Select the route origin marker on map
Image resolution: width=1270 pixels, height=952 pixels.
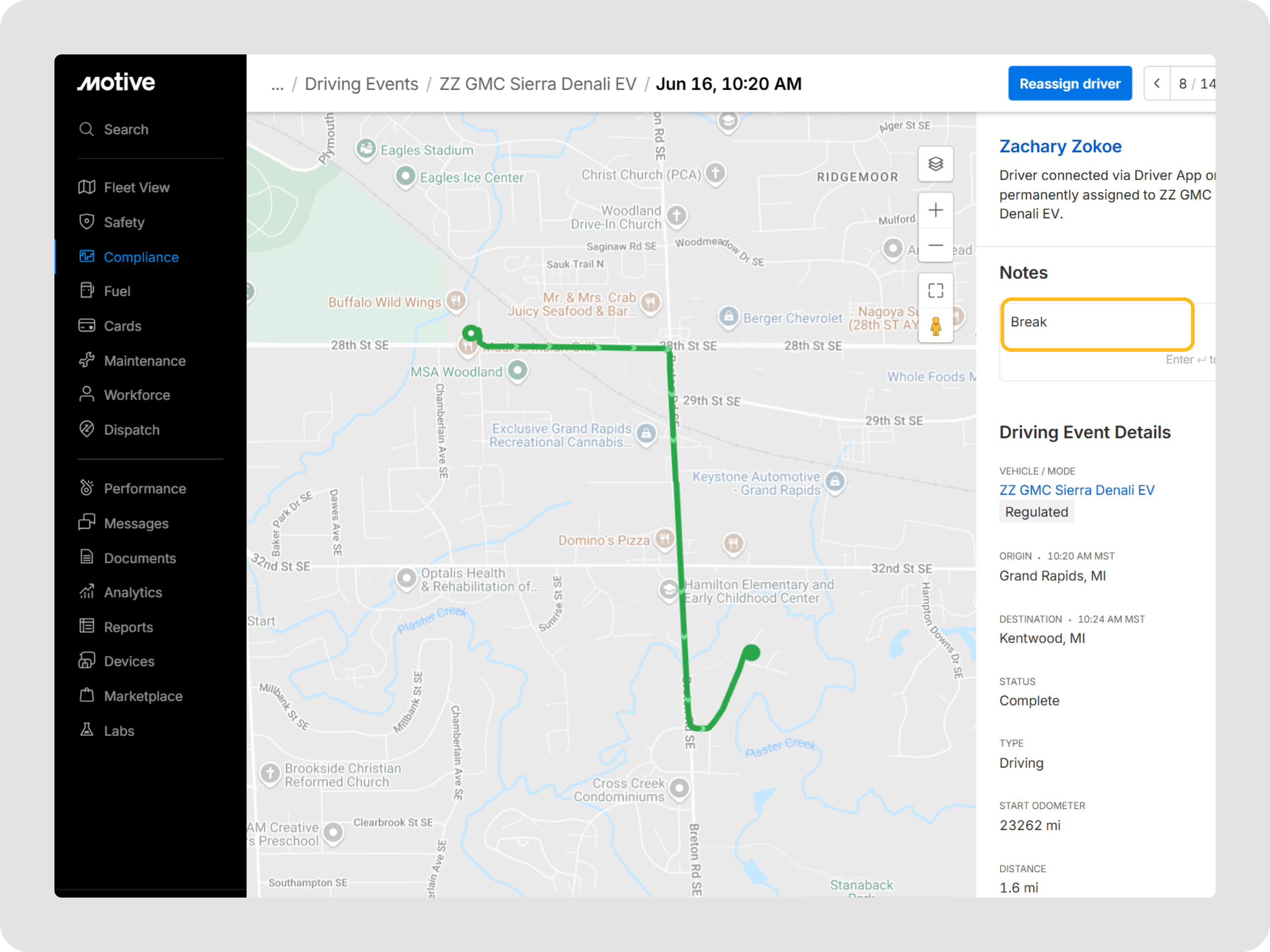coord(471,333)
